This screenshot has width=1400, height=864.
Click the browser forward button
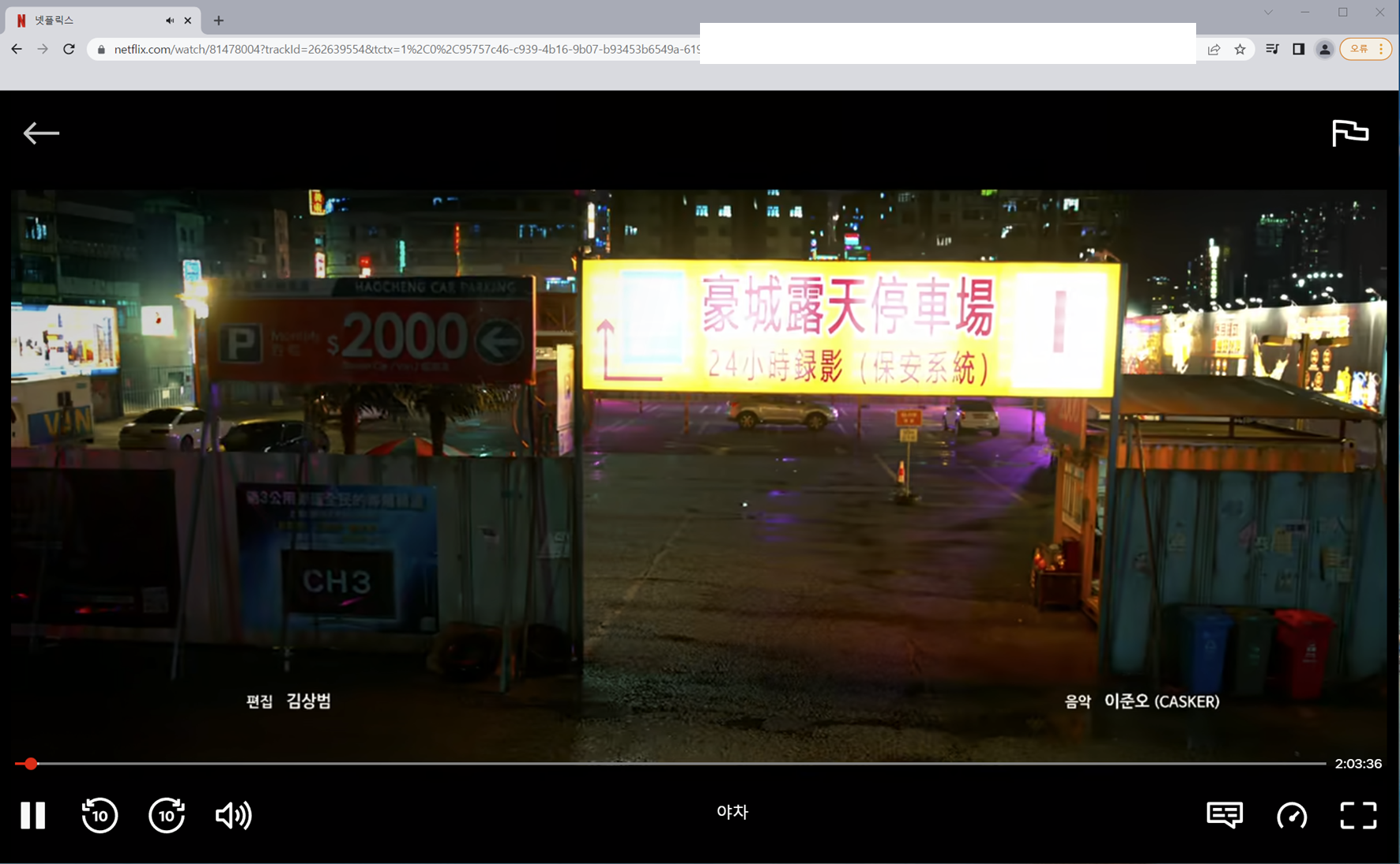click(x=43, y=49)
